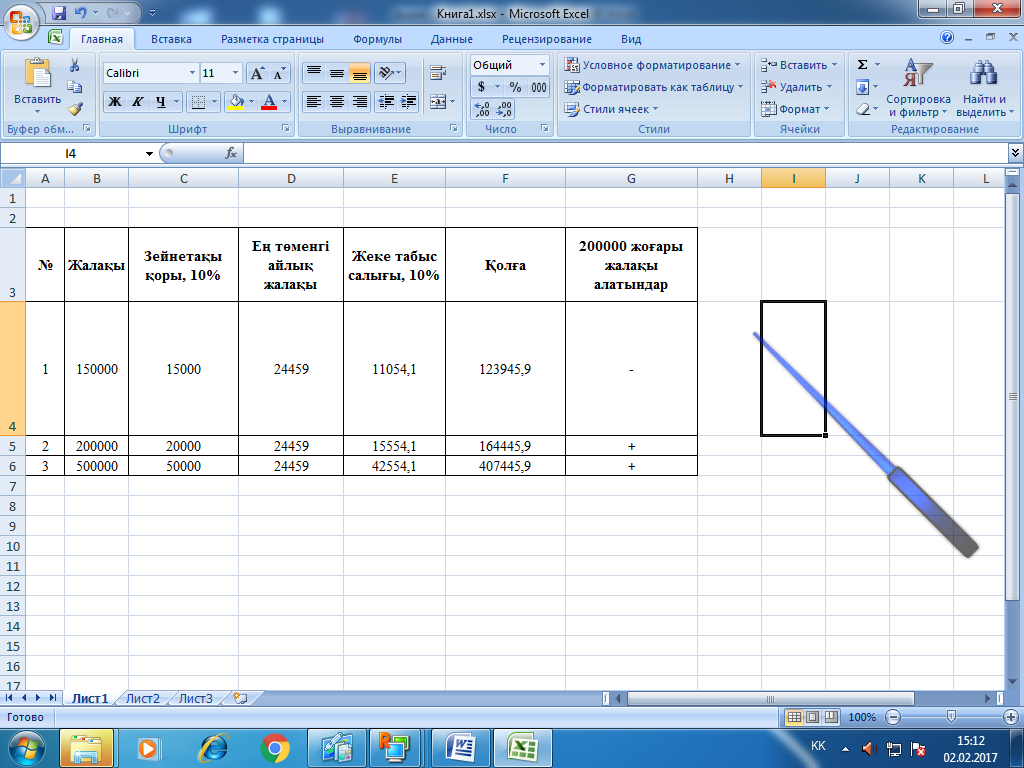The image size is (1024, 768).
Task: Click the Increase Font Size icon
Action: pyautogui.click(x=257, y=74)
